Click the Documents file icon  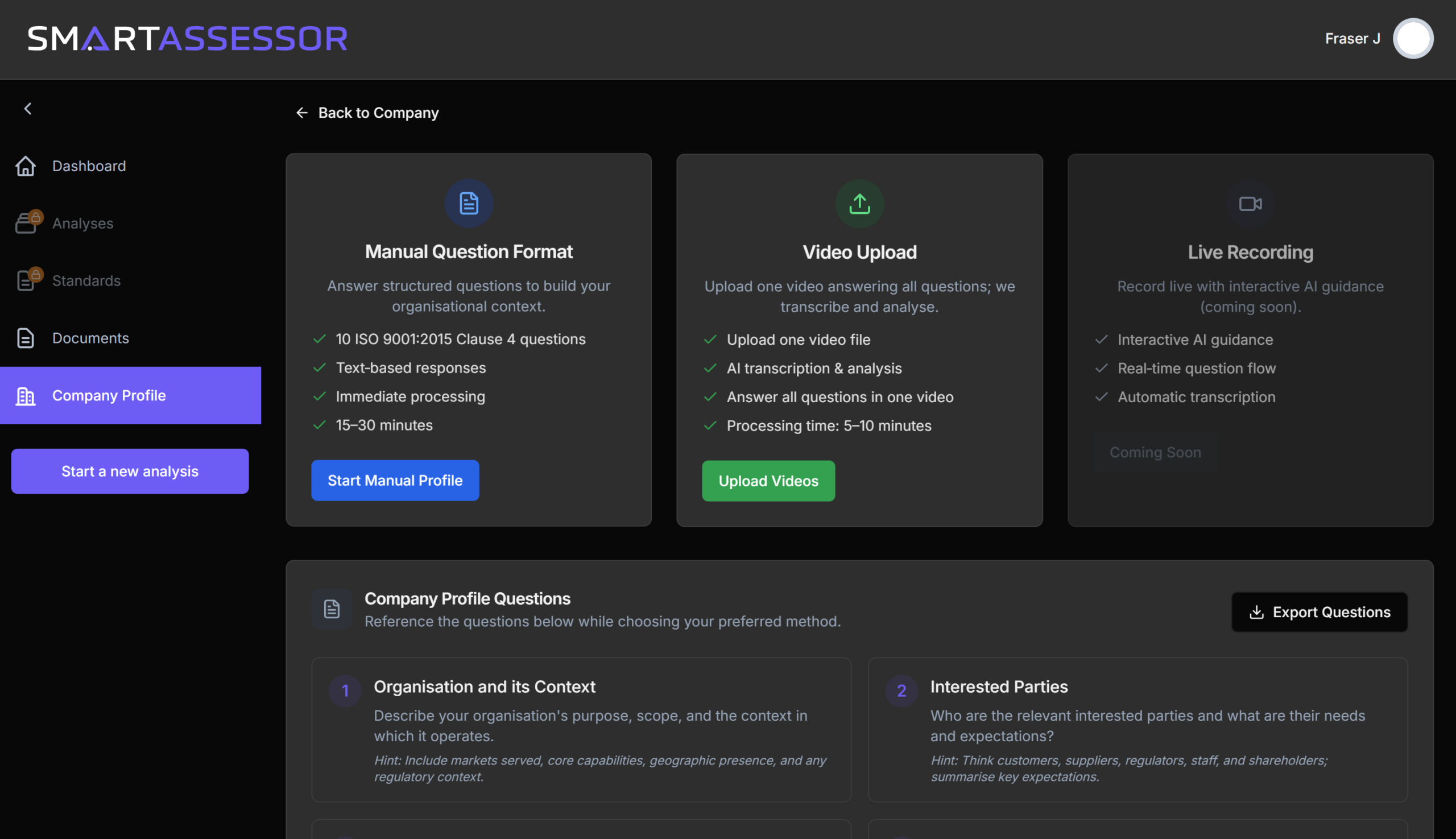click(26, 338)
